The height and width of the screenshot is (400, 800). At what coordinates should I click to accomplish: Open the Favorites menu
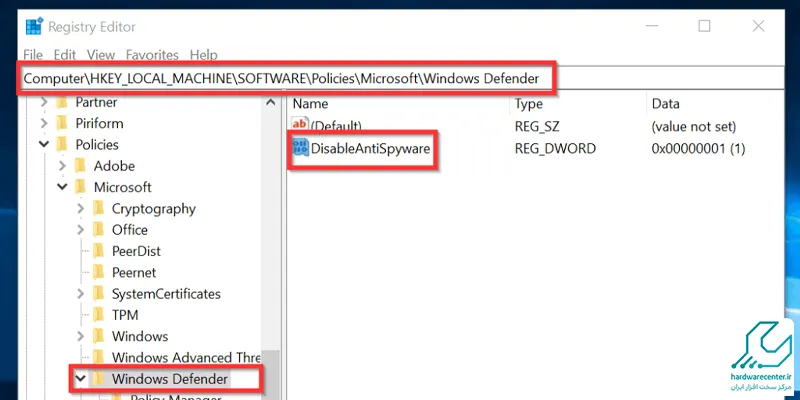[152, 55]
